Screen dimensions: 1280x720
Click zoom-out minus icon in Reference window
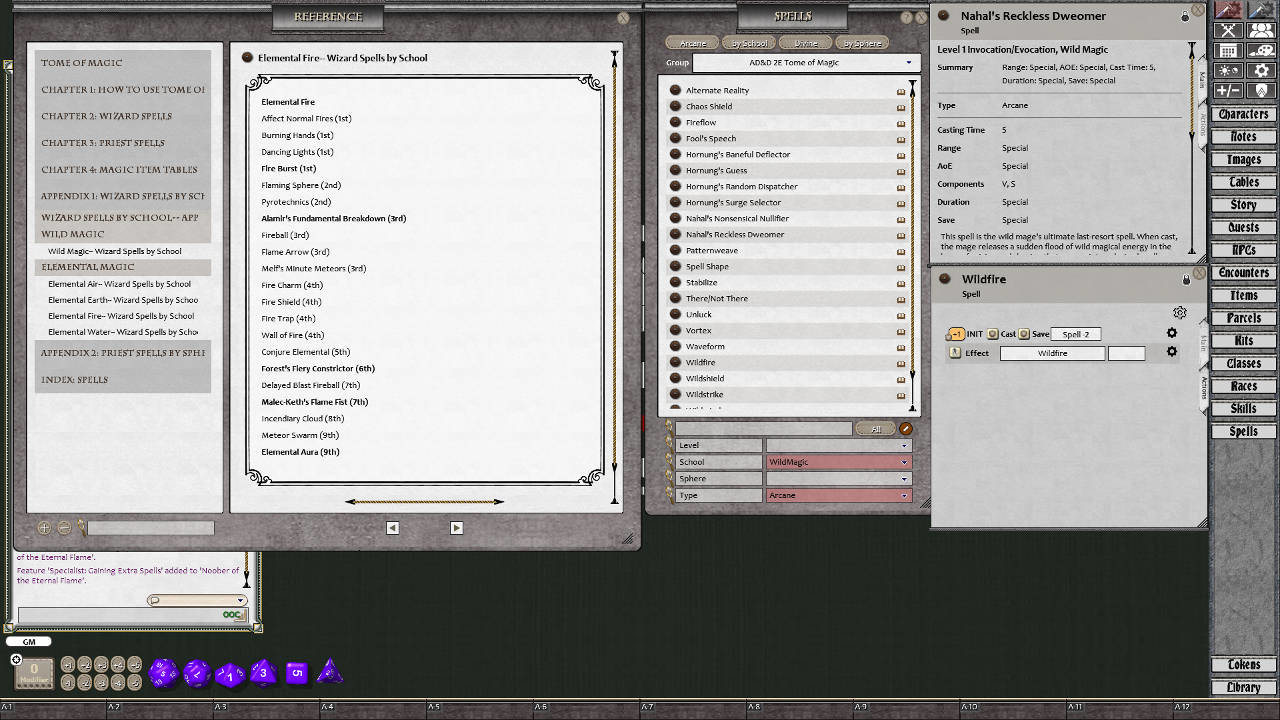pyautogui.click(x=64, y=527)
